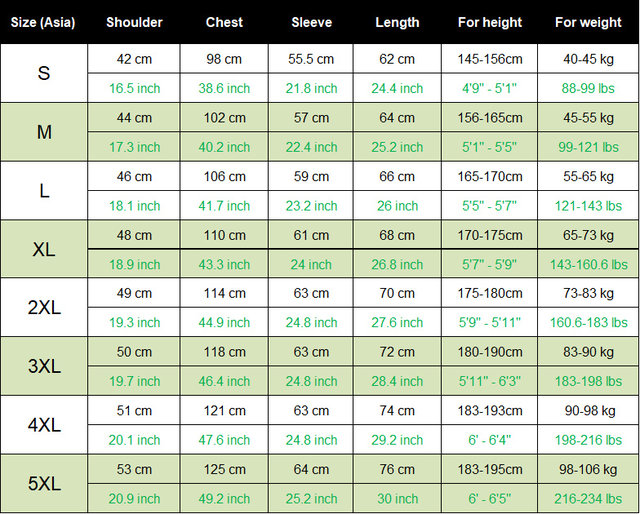The width and height of the screenshot is (640, 514).
Task: Click the "49 cm" shoulder cell
Action: (x=134, y=293)
